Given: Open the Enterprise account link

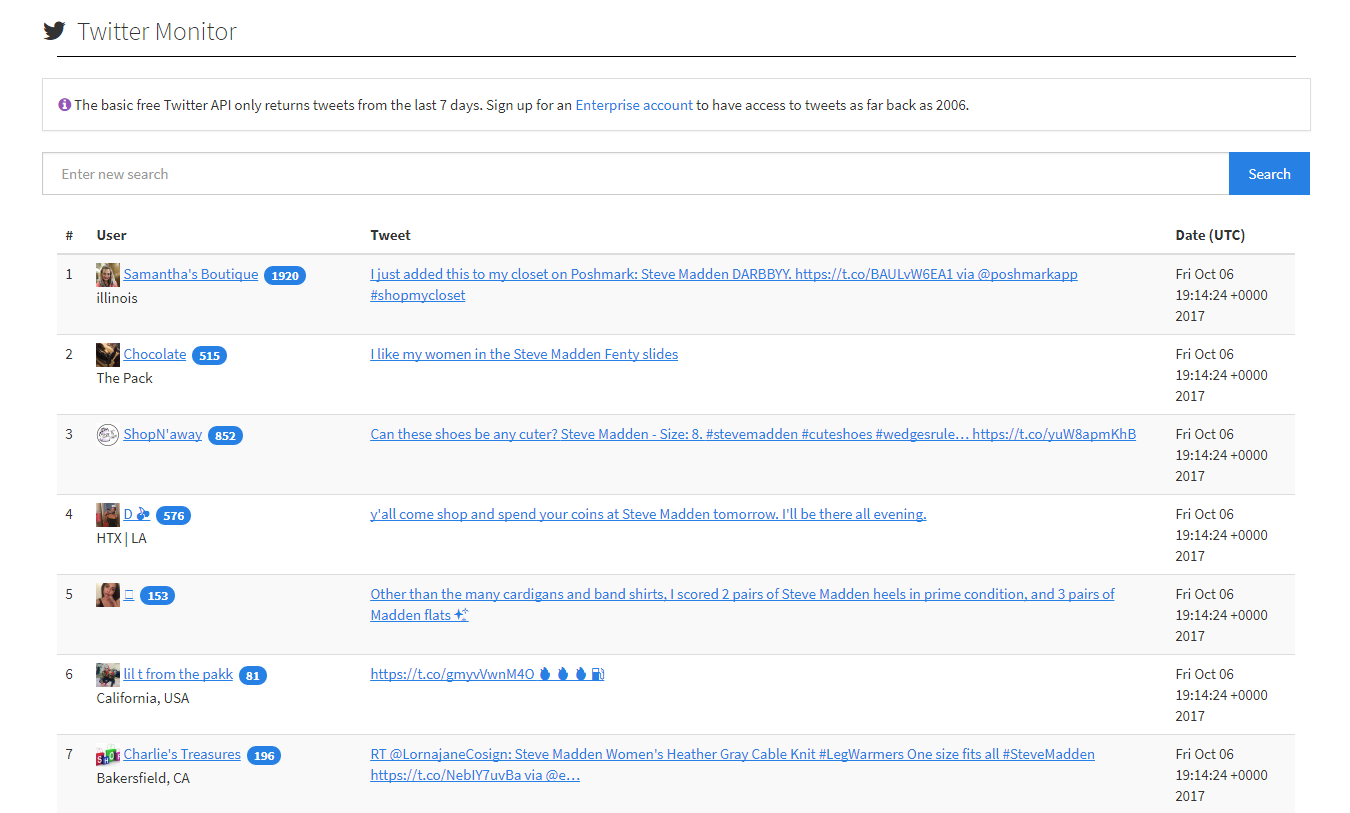Looking at the screenshot, I should coord(634,105).
